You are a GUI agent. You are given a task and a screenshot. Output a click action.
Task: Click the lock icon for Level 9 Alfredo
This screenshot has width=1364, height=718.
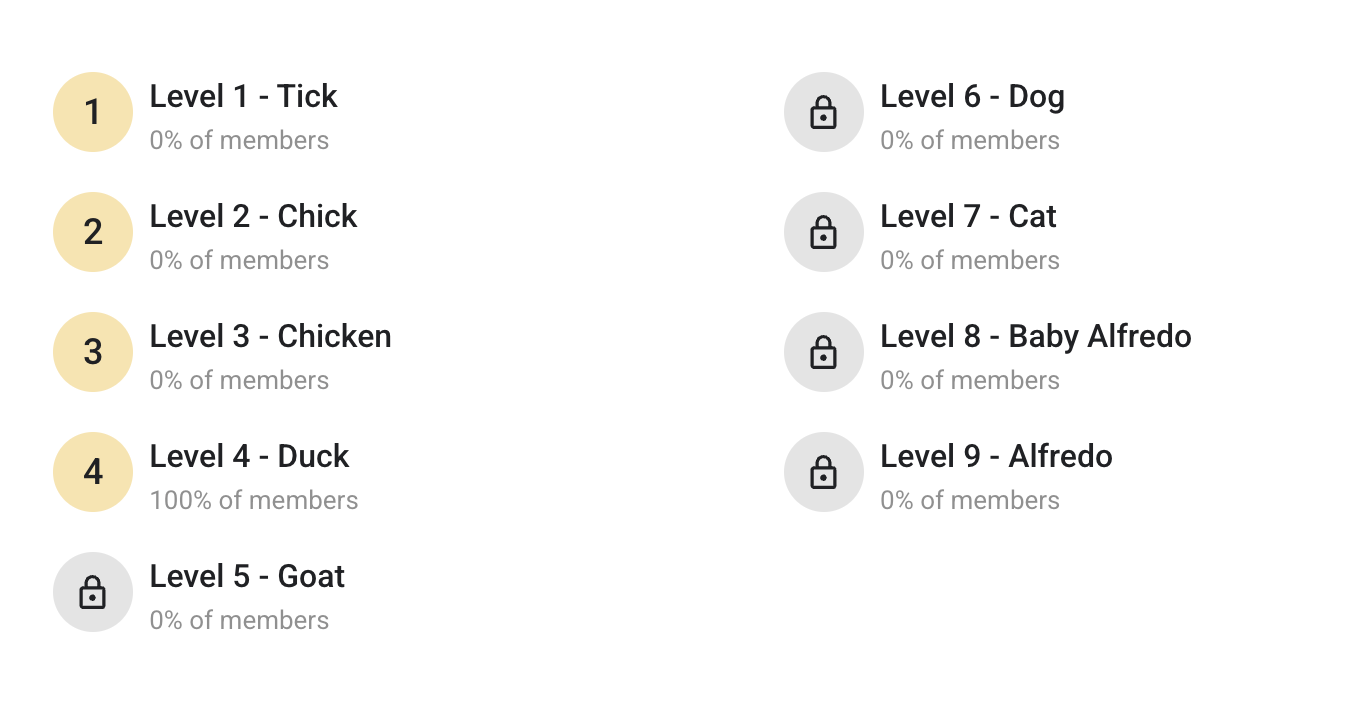coord(824,472)
